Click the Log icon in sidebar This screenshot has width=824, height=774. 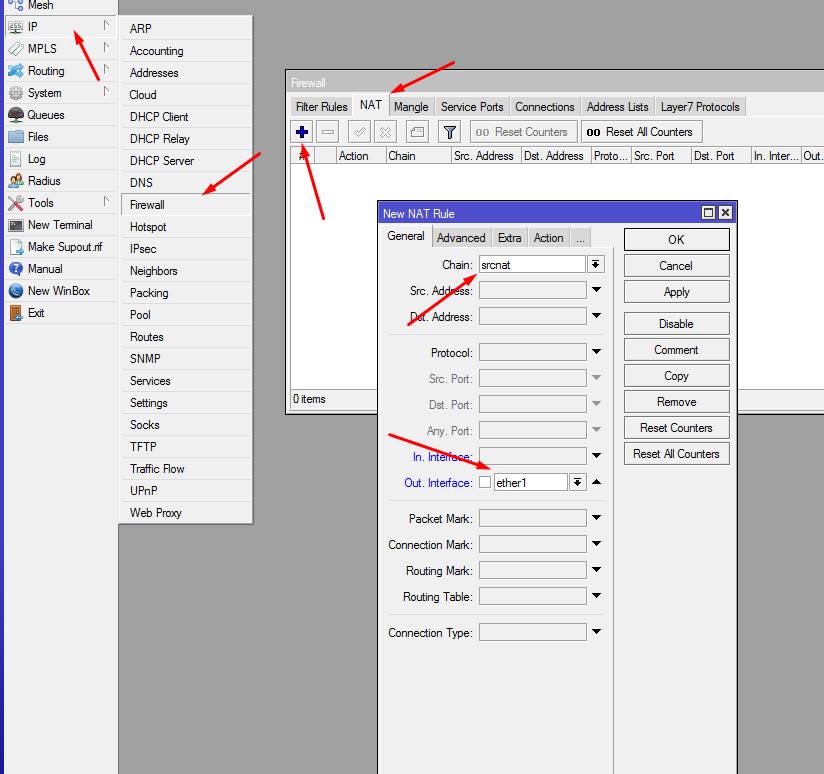click(16, 159)
